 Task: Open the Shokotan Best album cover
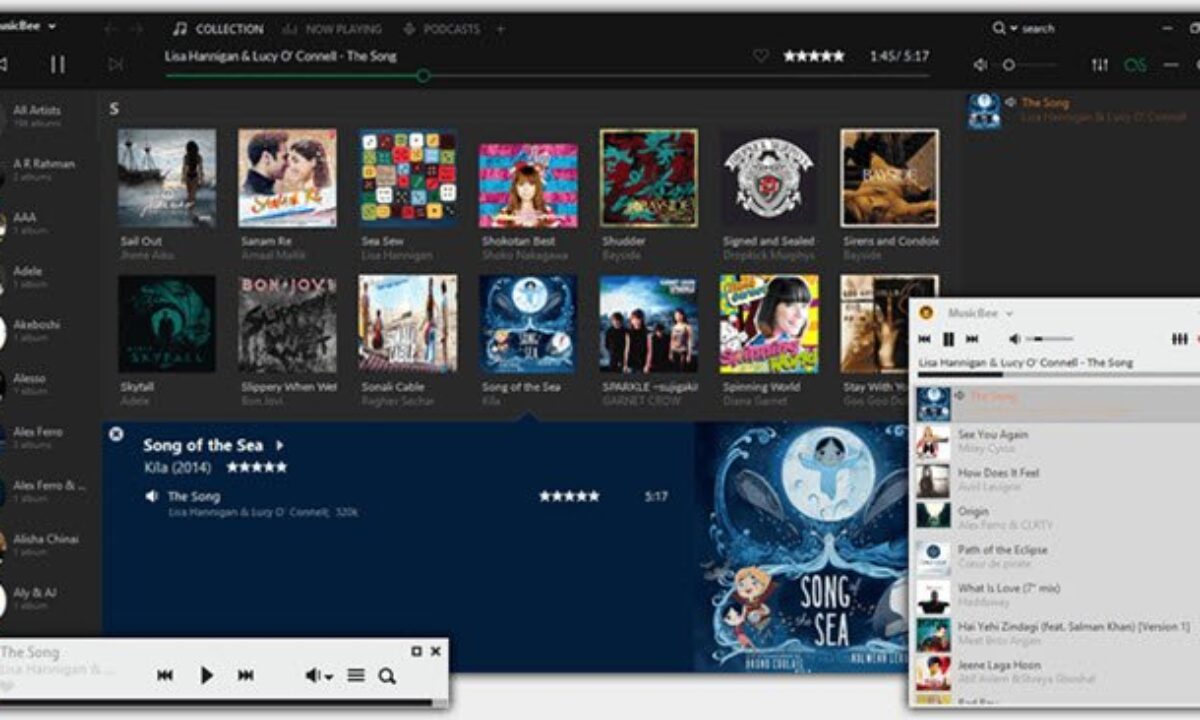[528, 186]
